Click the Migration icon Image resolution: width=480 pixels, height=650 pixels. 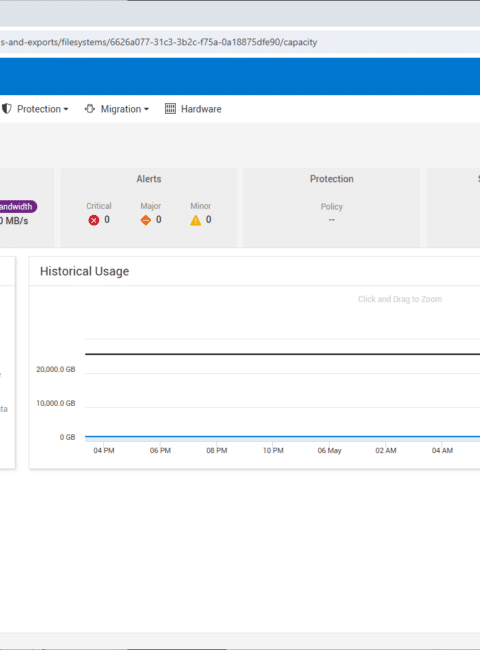(90, 109)
